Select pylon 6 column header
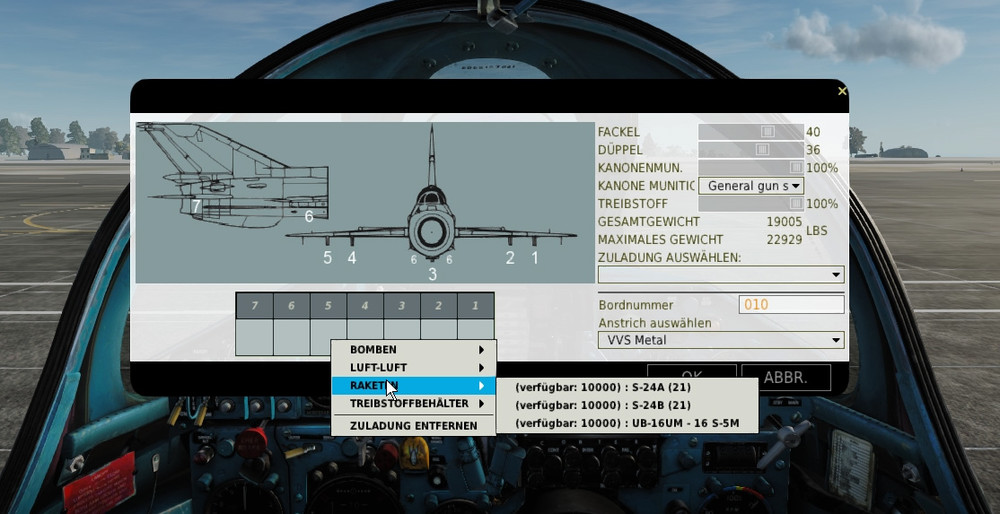Viewport: 1000px width, 514px height. [x=291, y=306]
